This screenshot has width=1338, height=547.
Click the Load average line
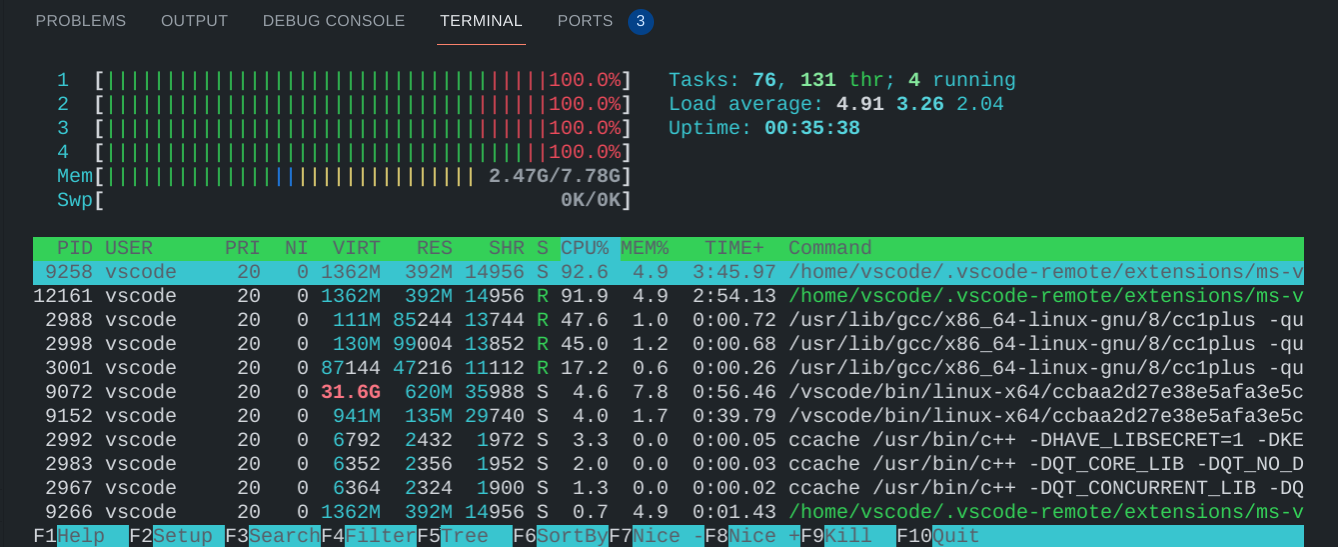click(836, 104)
